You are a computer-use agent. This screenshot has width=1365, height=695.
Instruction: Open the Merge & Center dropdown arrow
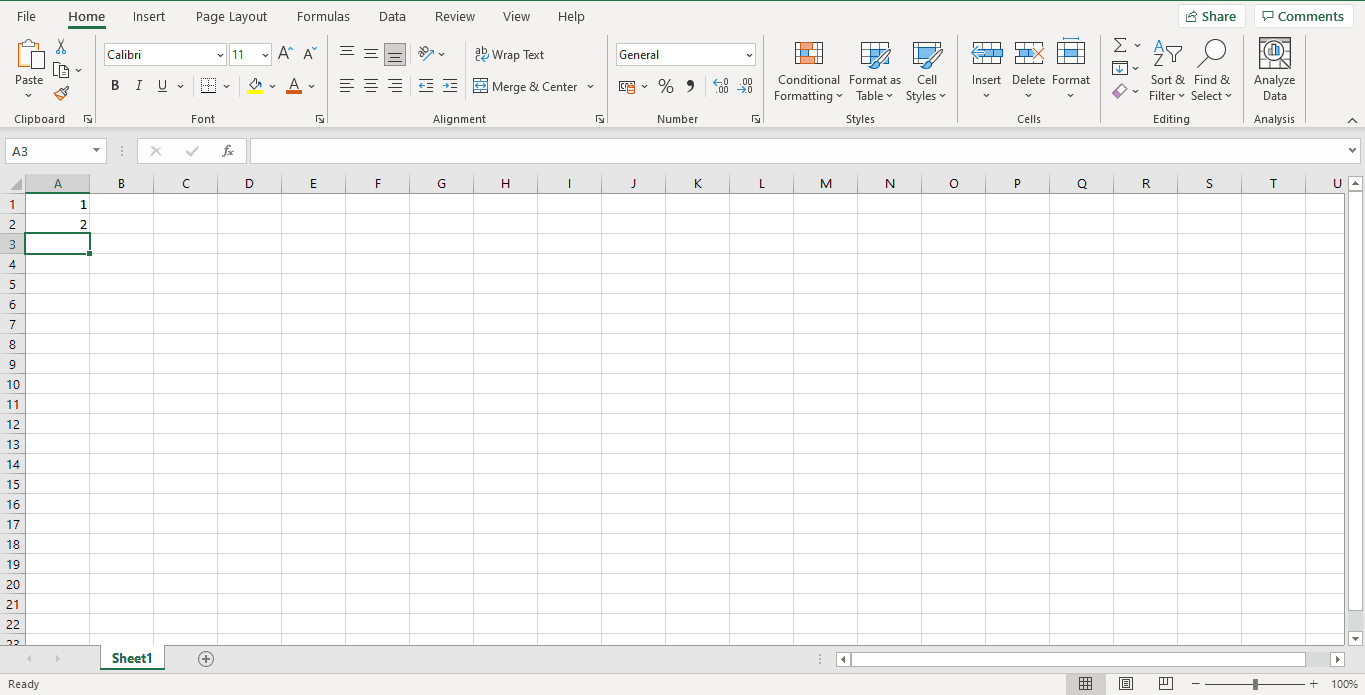(591, 87)
